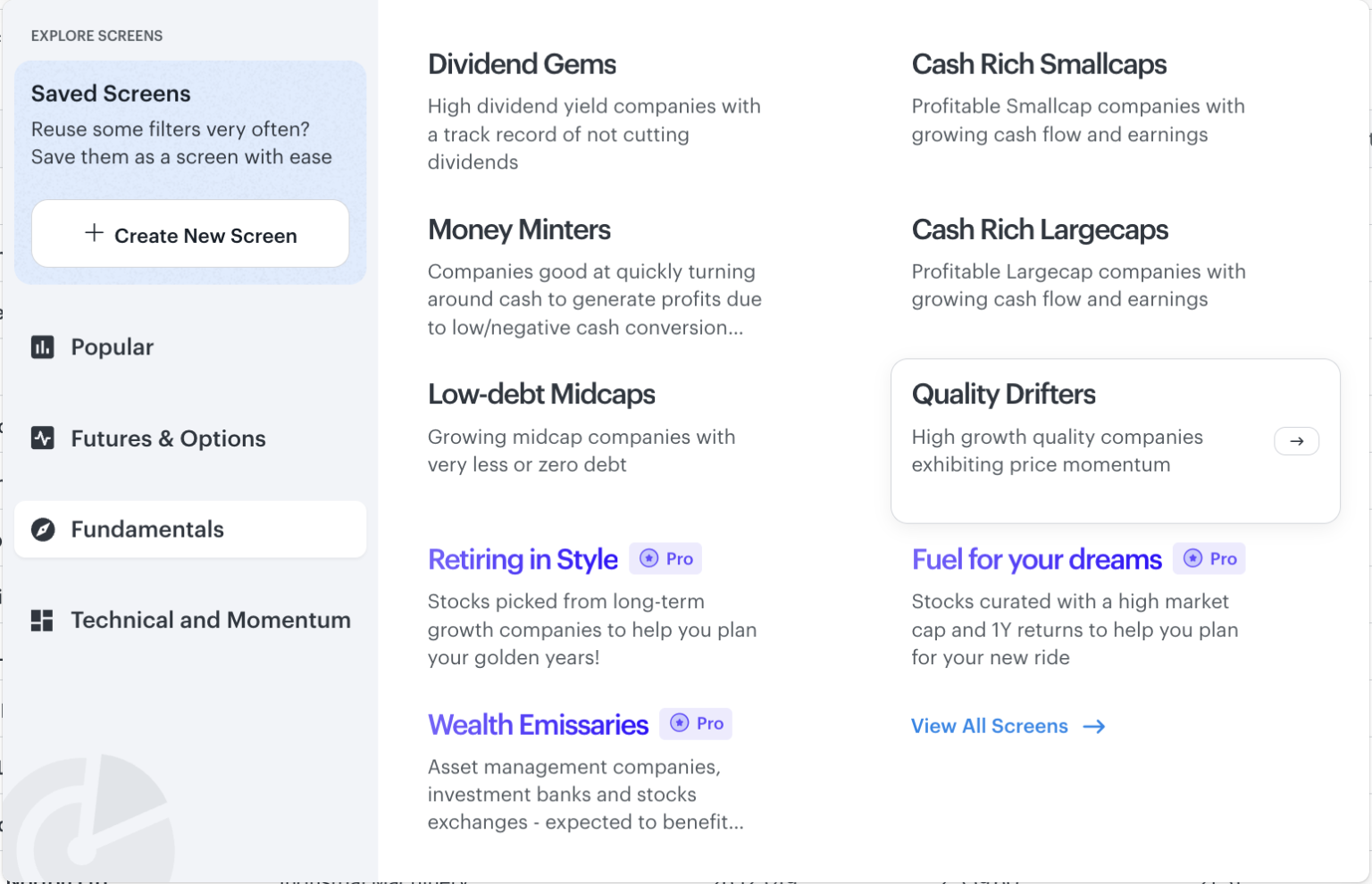
Task: Open the Cash Rich Smallcaps screen
Action: [x=1039, y=64]
